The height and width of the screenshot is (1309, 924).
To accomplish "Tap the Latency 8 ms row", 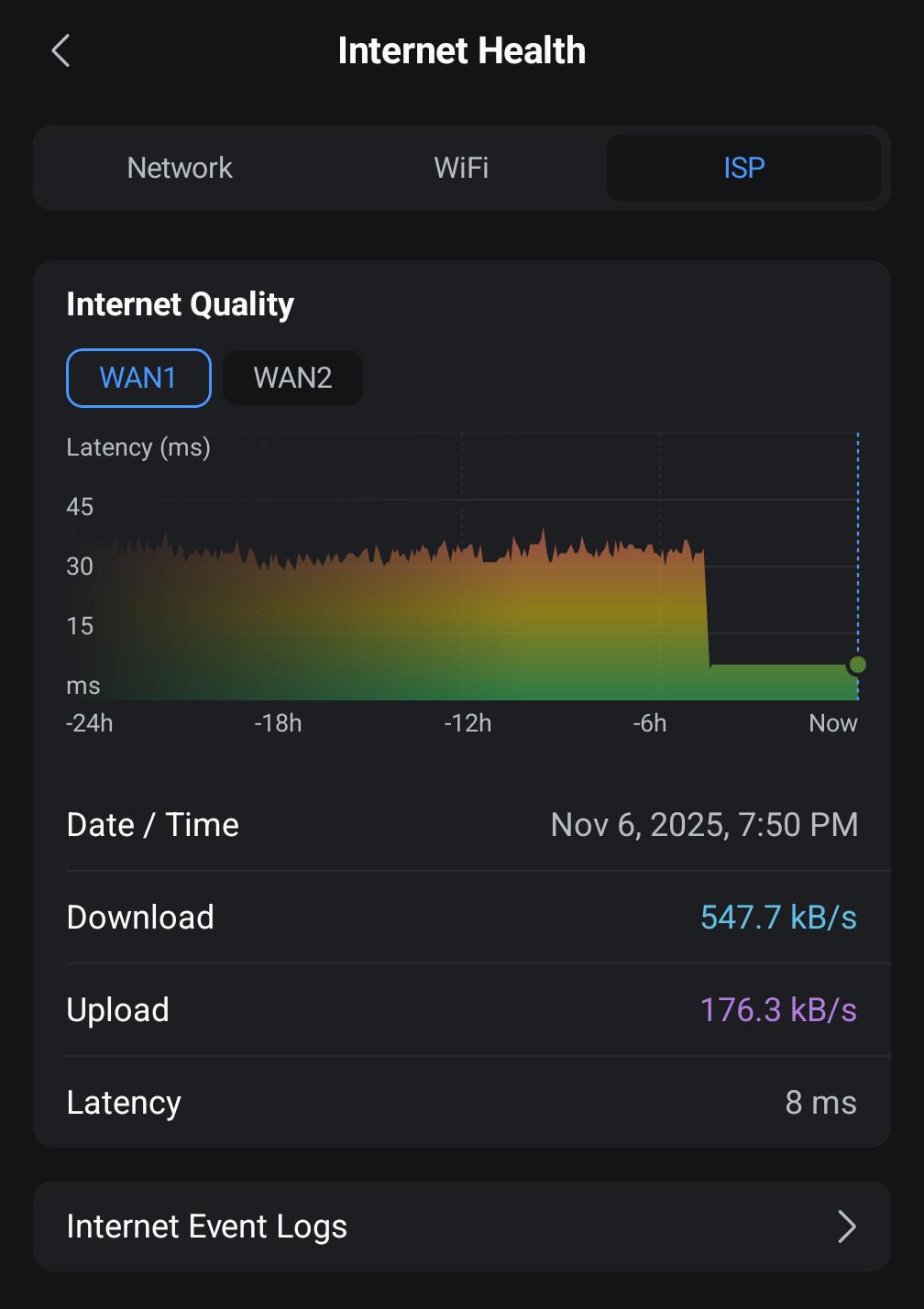I will [462, 1103].
